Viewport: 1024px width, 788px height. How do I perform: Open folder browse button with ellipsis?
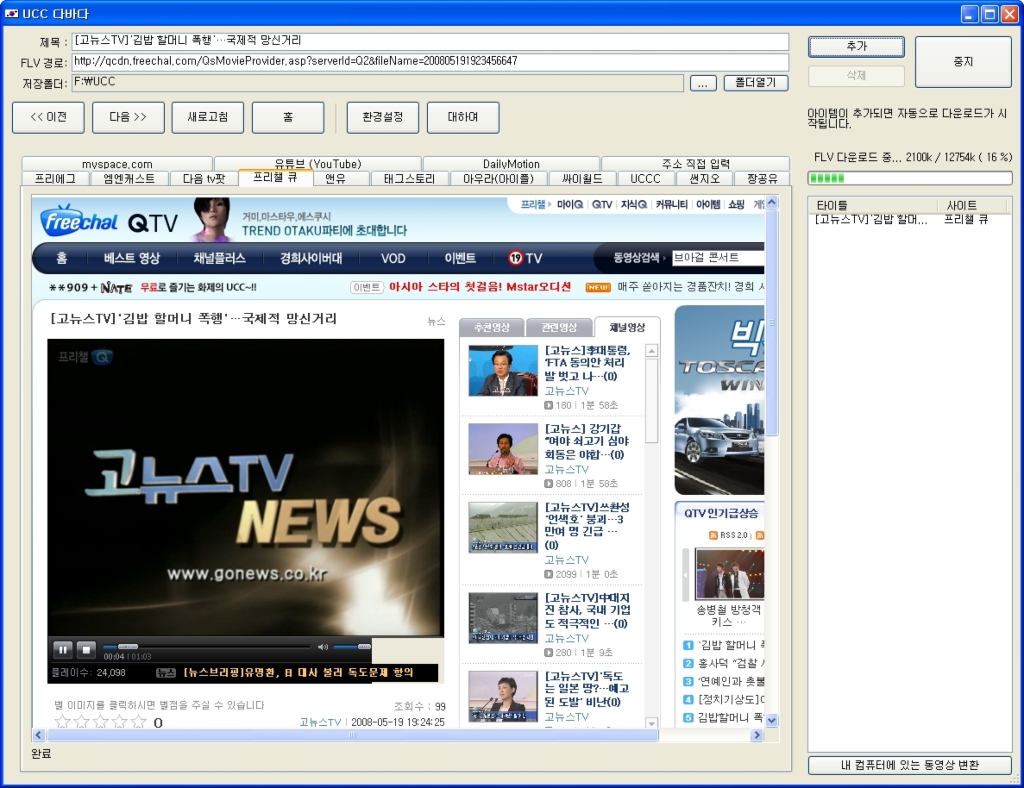coord(703,83)
